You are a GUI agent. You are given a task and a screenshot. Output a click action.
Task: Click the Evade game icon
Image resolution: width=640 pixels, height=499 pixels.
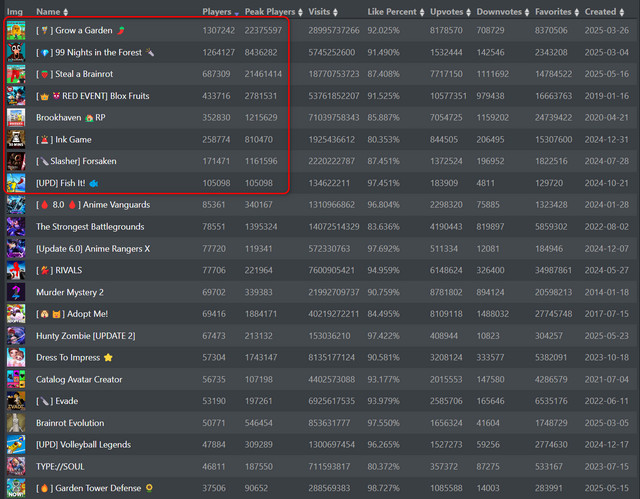pyautogui.click(x=16, y=401)
